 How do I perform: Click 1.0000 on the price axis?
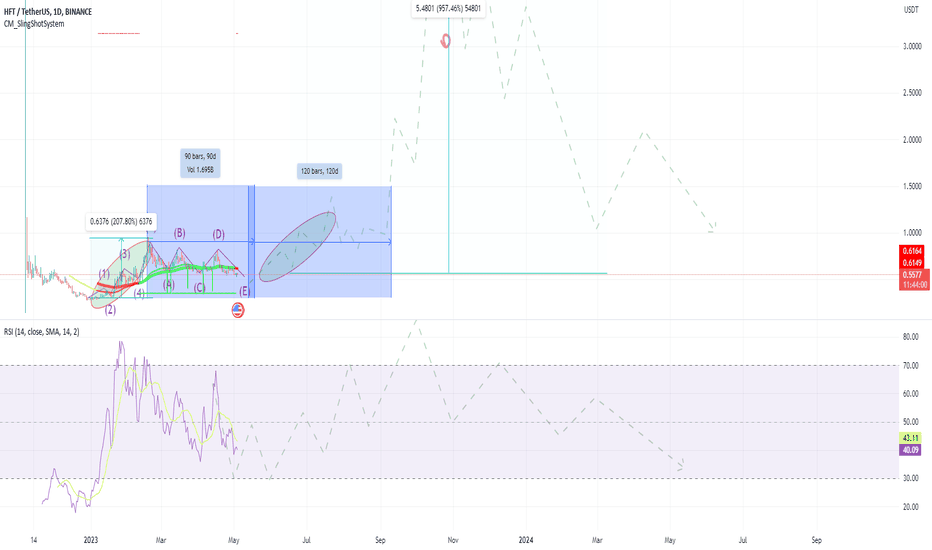912,232
